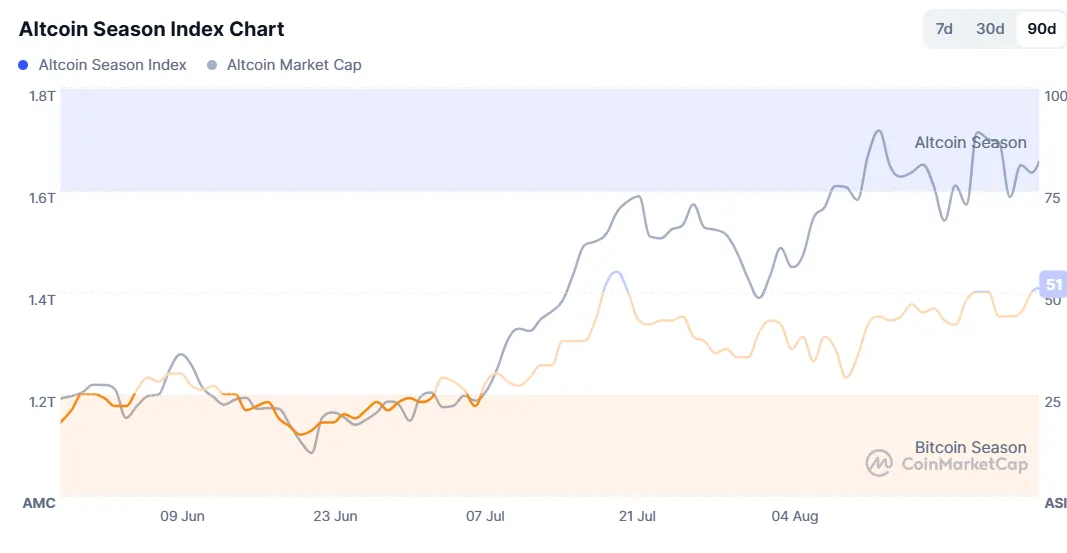Toggle the blue Altcoin Season Index legend dot
The height and width of the screenshot is (553, 1067).
coord(24,65)
